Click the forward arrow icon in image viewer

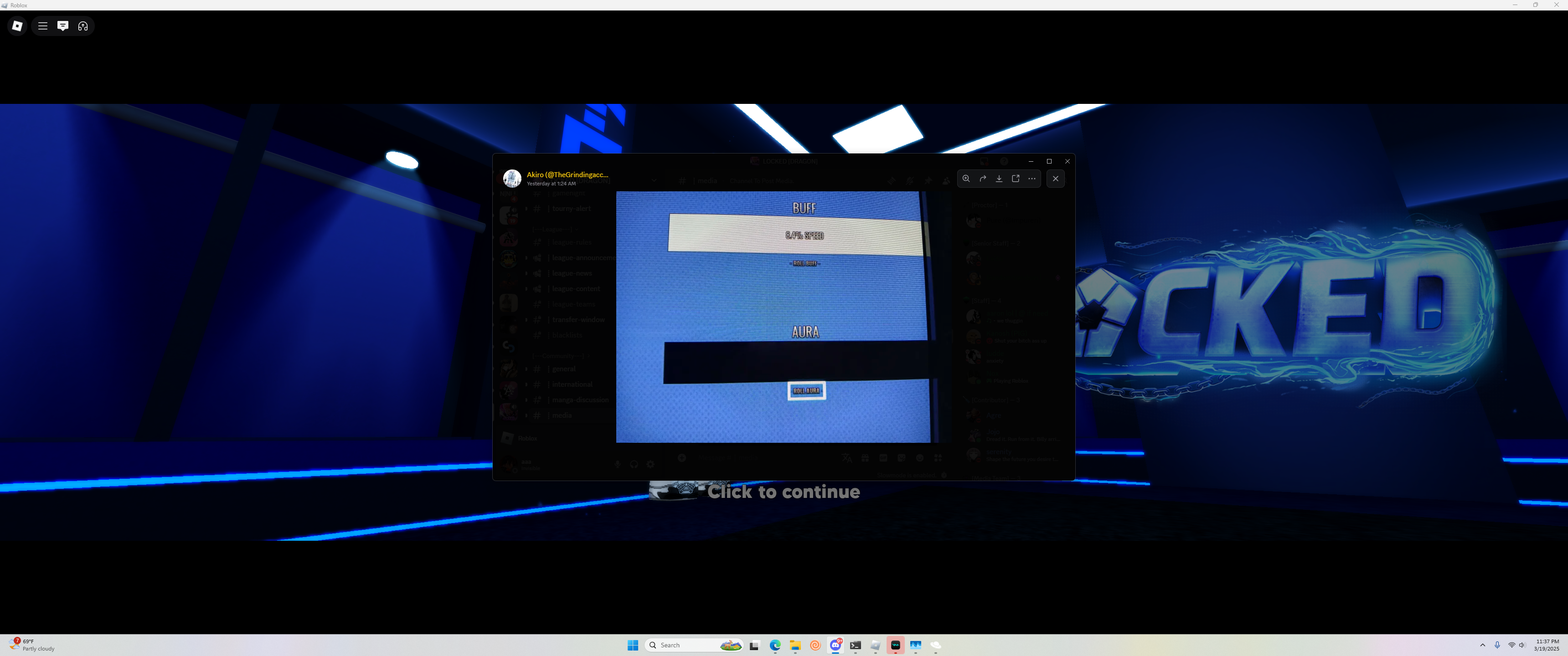point(982,178)
